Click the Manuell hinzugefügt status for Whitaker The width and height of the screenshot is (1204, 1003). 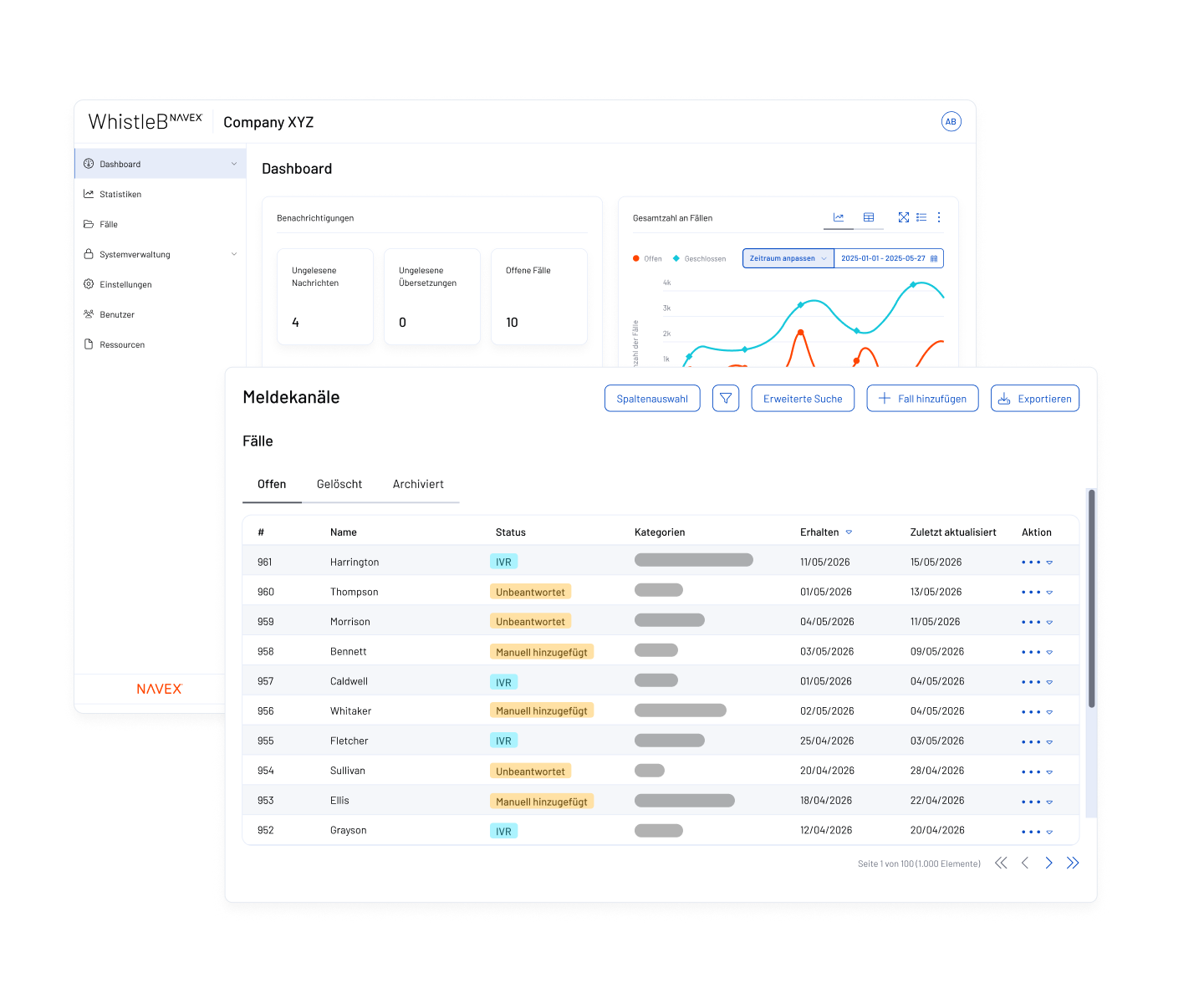542,711
